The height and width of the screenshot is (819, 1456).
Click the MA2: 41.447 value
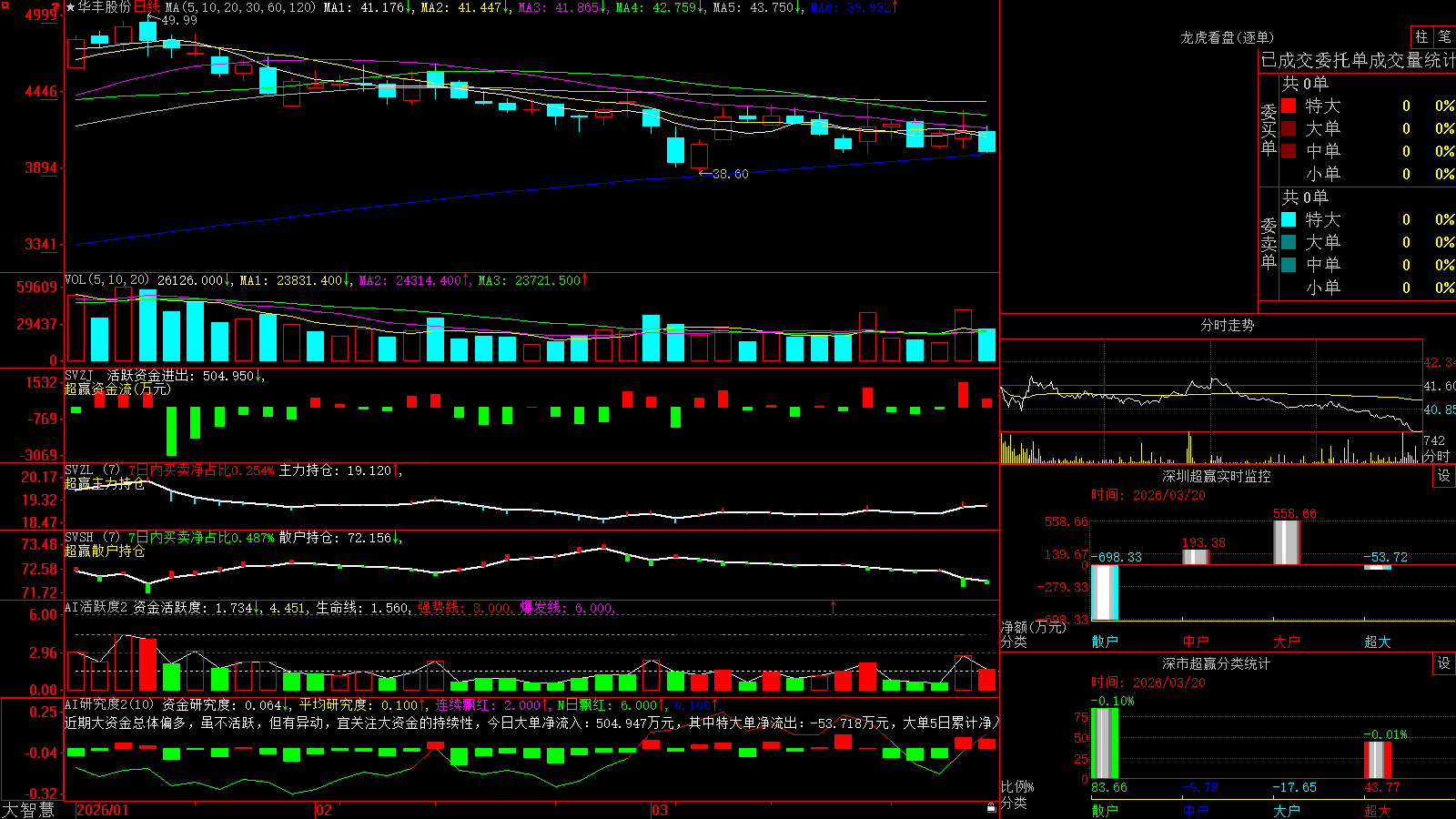[x=465, y=7]
